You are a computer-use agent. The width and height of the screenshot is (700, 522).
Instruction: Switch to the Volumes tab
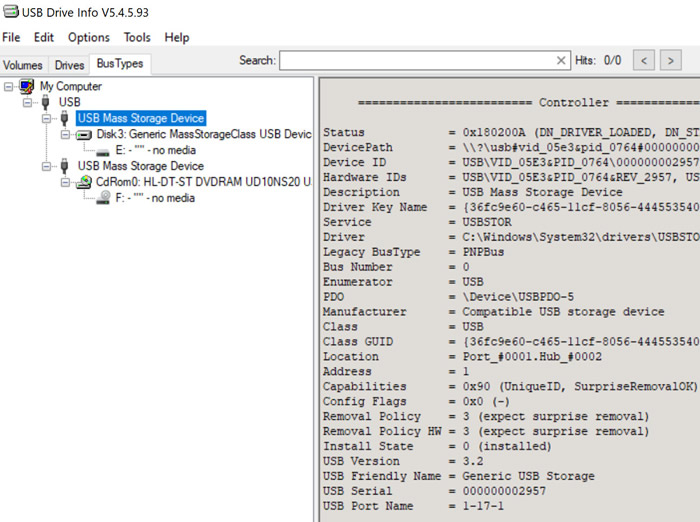23,65
